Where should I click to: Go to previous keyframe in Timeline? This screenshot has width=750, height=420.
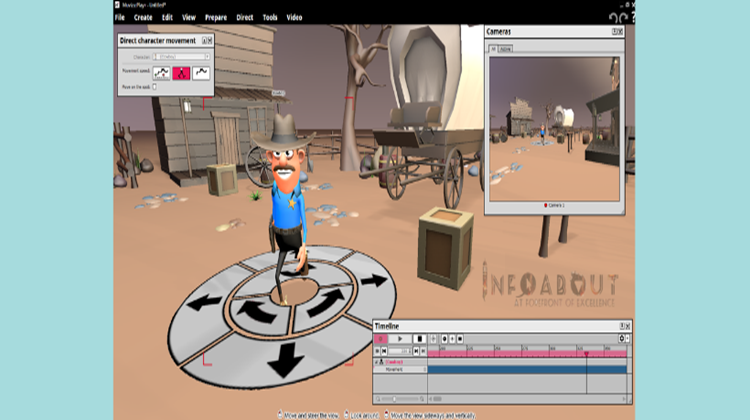pyautogui.click(x=384, y=351)
